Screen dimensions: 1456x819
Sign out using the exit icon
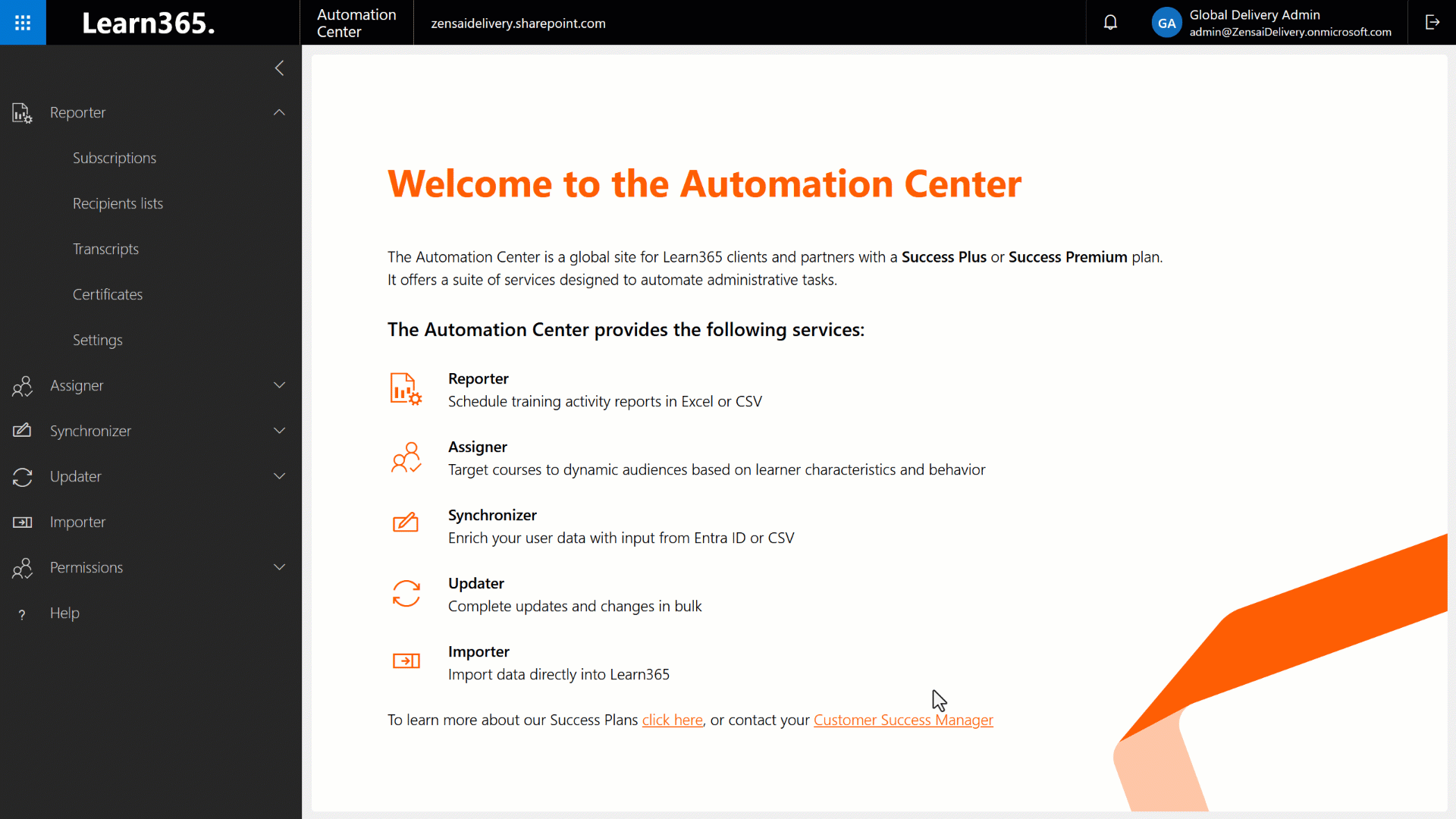coord(1433,22)
